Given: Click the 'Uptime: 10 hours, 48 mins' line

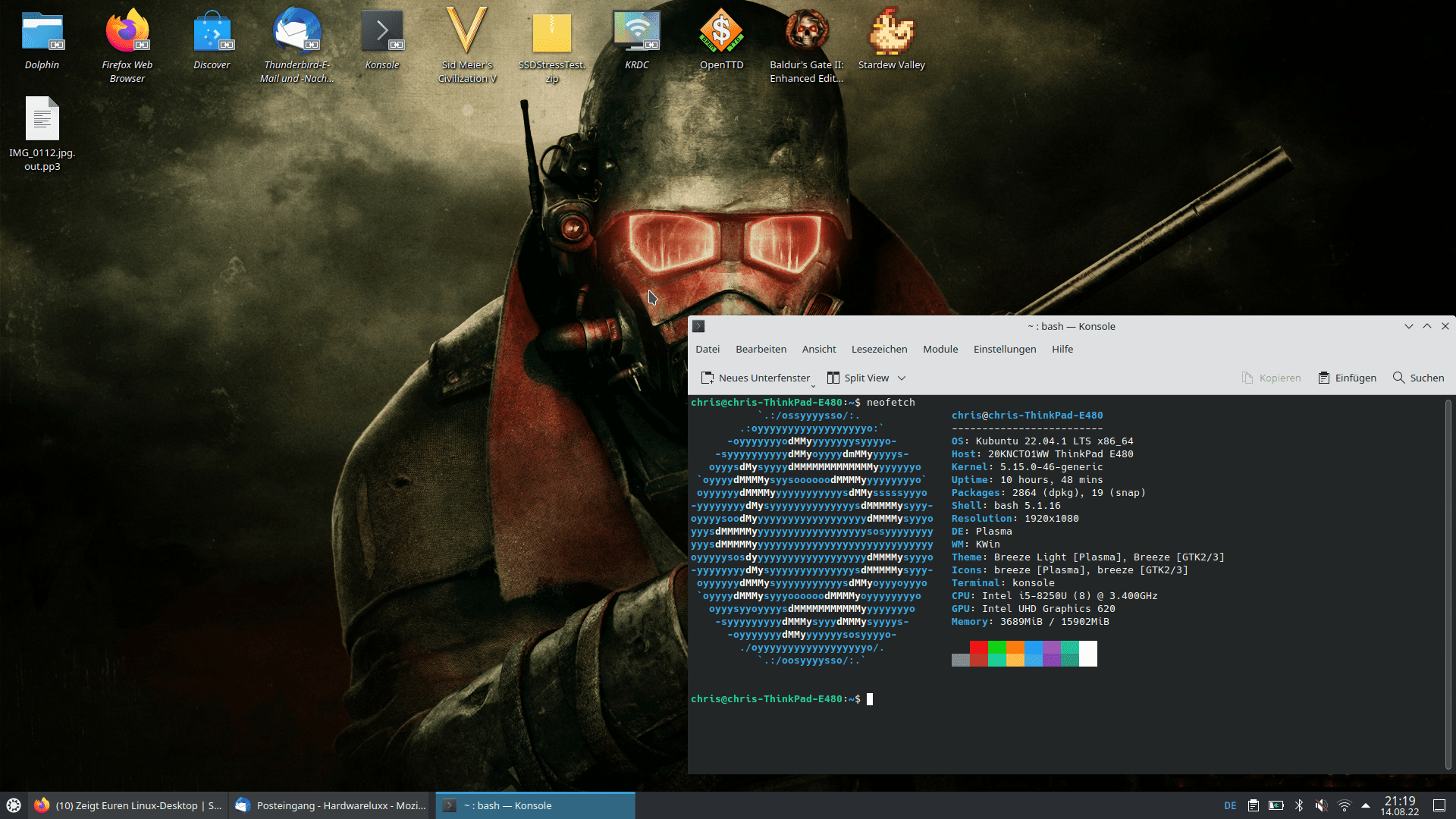Looking at the screenshot, I should (x=1028, y=480).
